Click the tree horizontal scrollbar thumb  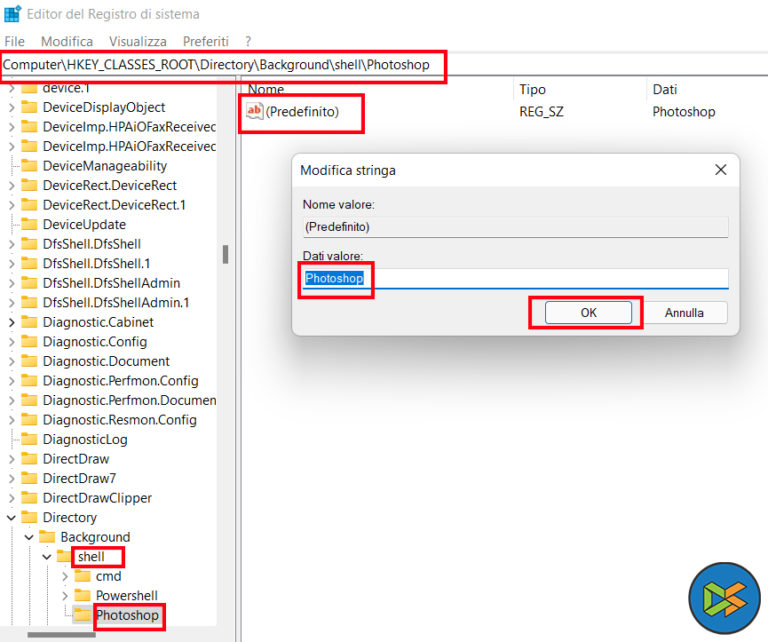(61, 635)
